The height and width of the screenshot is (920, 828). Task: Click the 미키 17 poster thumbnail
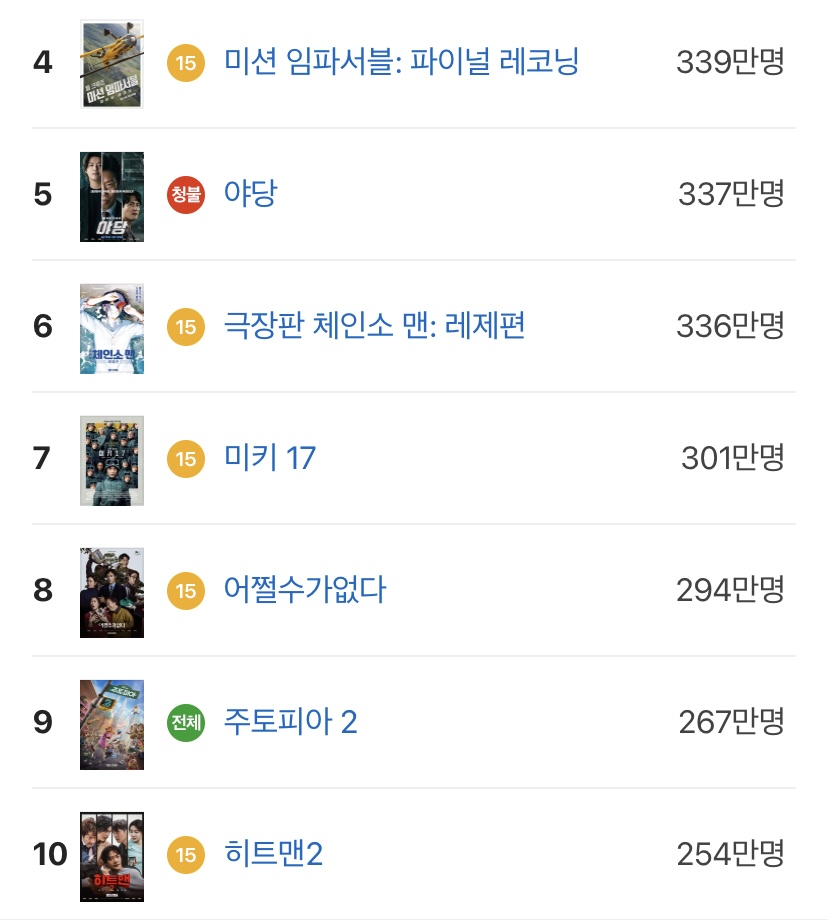click(112, 461)
